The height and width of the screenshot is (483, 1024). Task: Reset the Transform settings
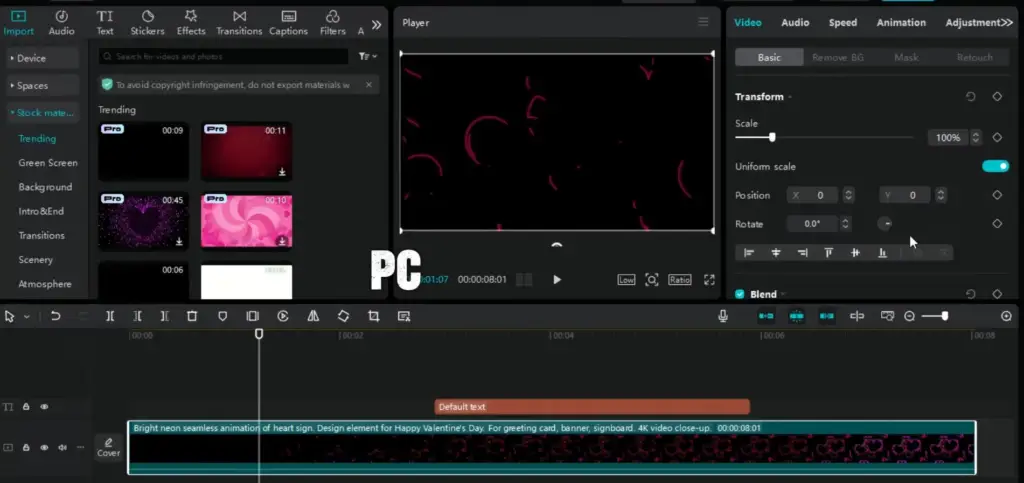pos(970,97)
